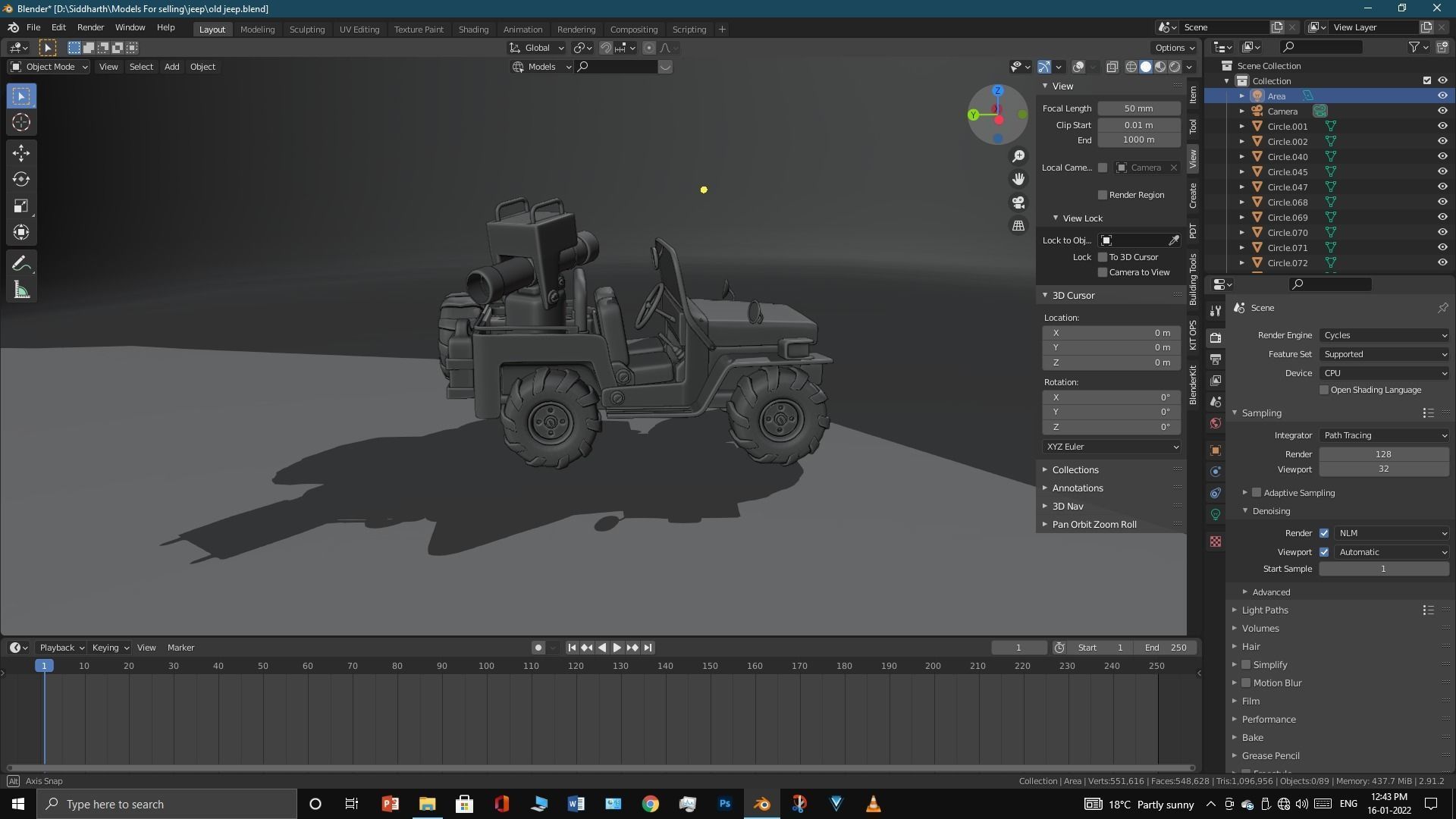Play the animation forward
Screen dimensions: 1456x819
617,648
